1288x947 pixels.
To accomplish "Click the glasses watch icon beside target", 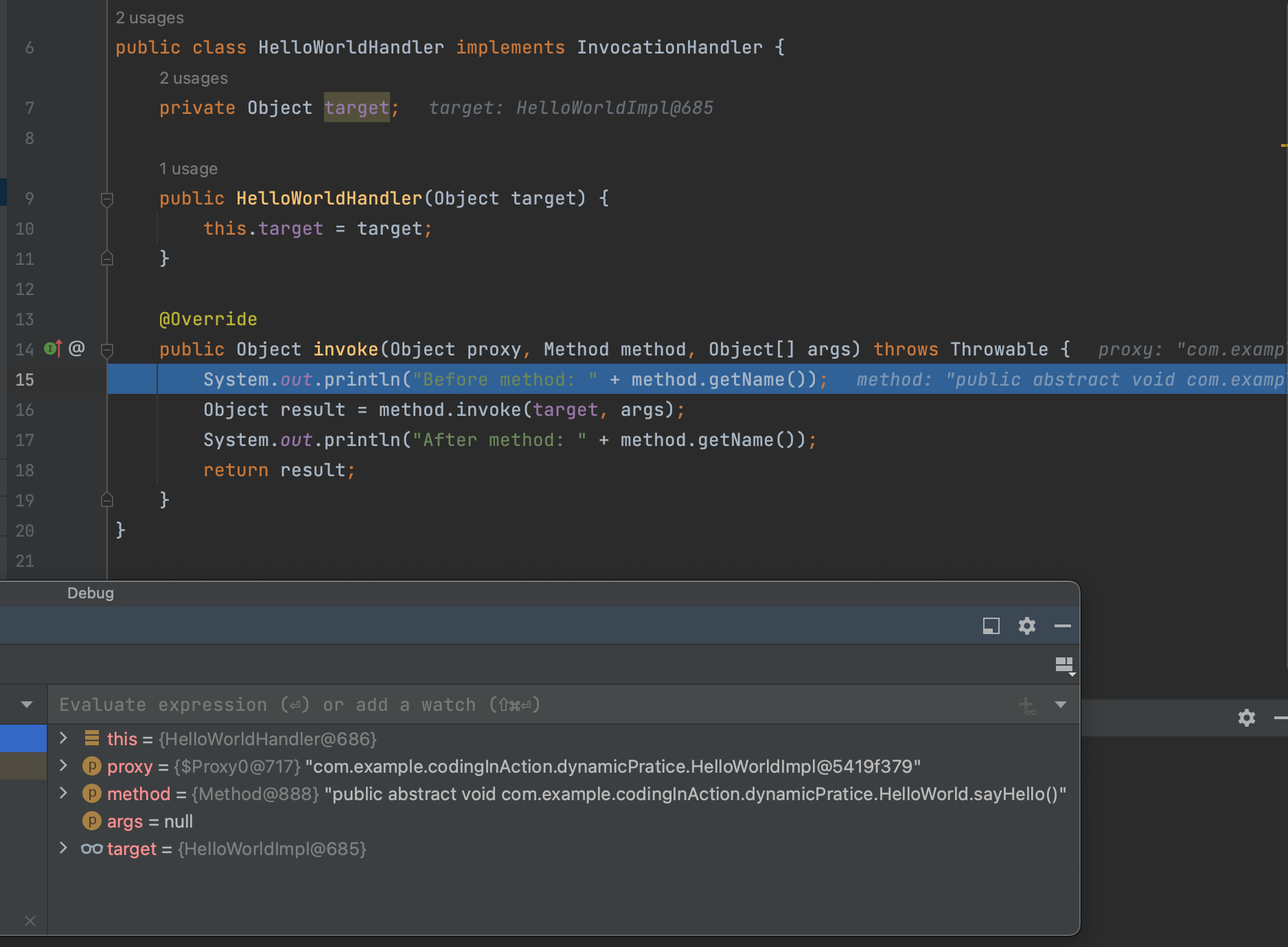I will point(91,849).
